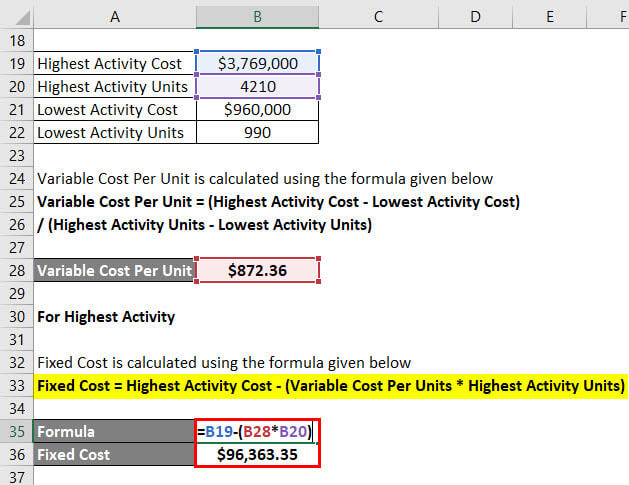Click the gray 'Variable Cost Per Unit' label
Image resolution: width=629 pixels, height=485 pixels.
(115, 270)
